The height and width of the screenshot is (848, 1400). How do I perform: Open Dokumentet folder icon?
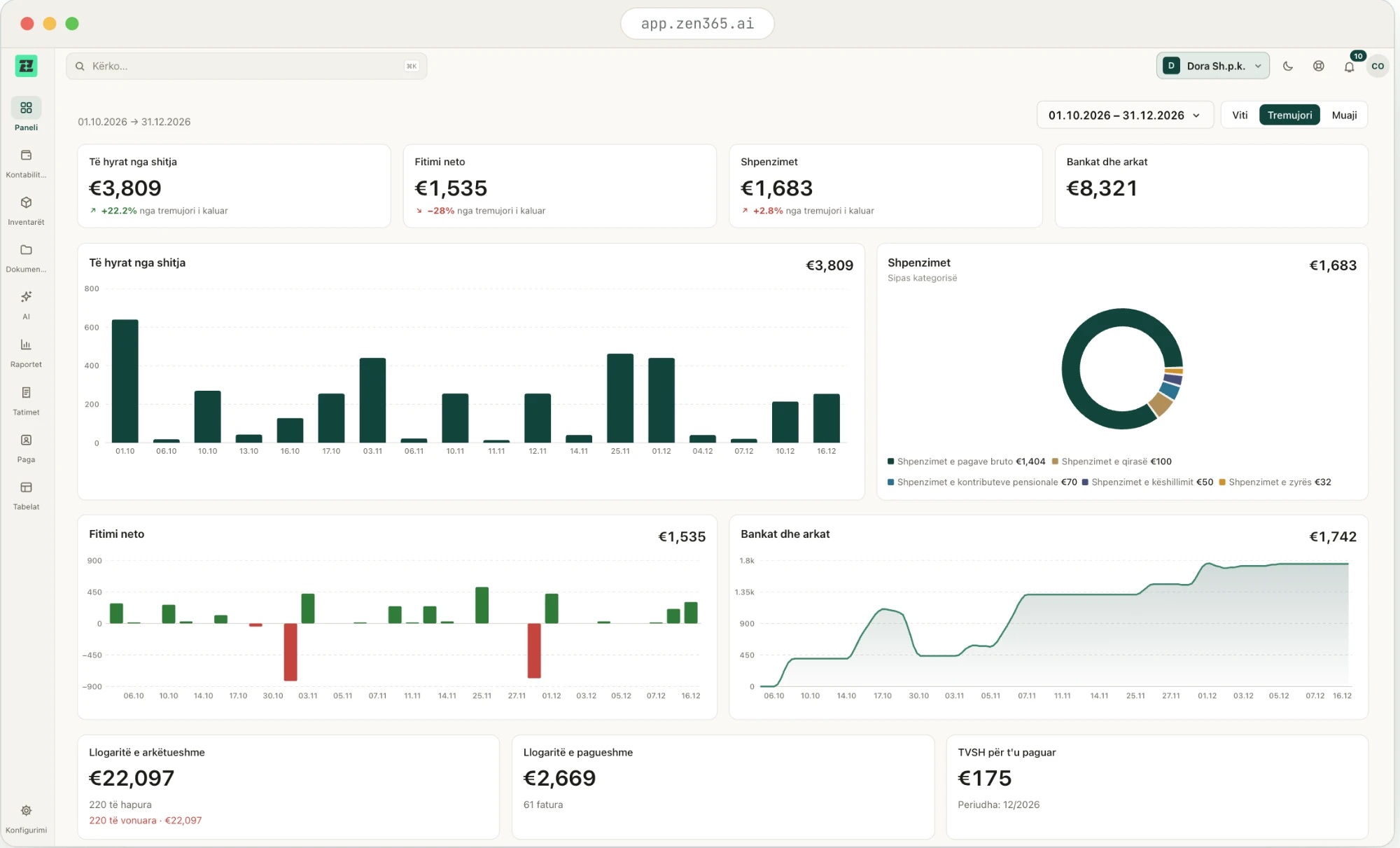(26, 250)
